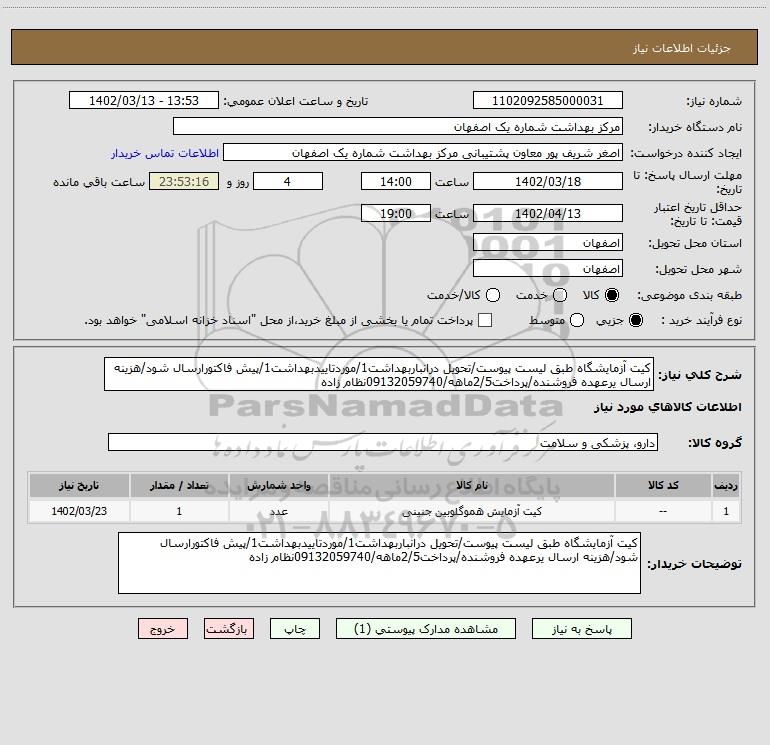Click the تاریخ نیاز column header

tap(79, 486)
